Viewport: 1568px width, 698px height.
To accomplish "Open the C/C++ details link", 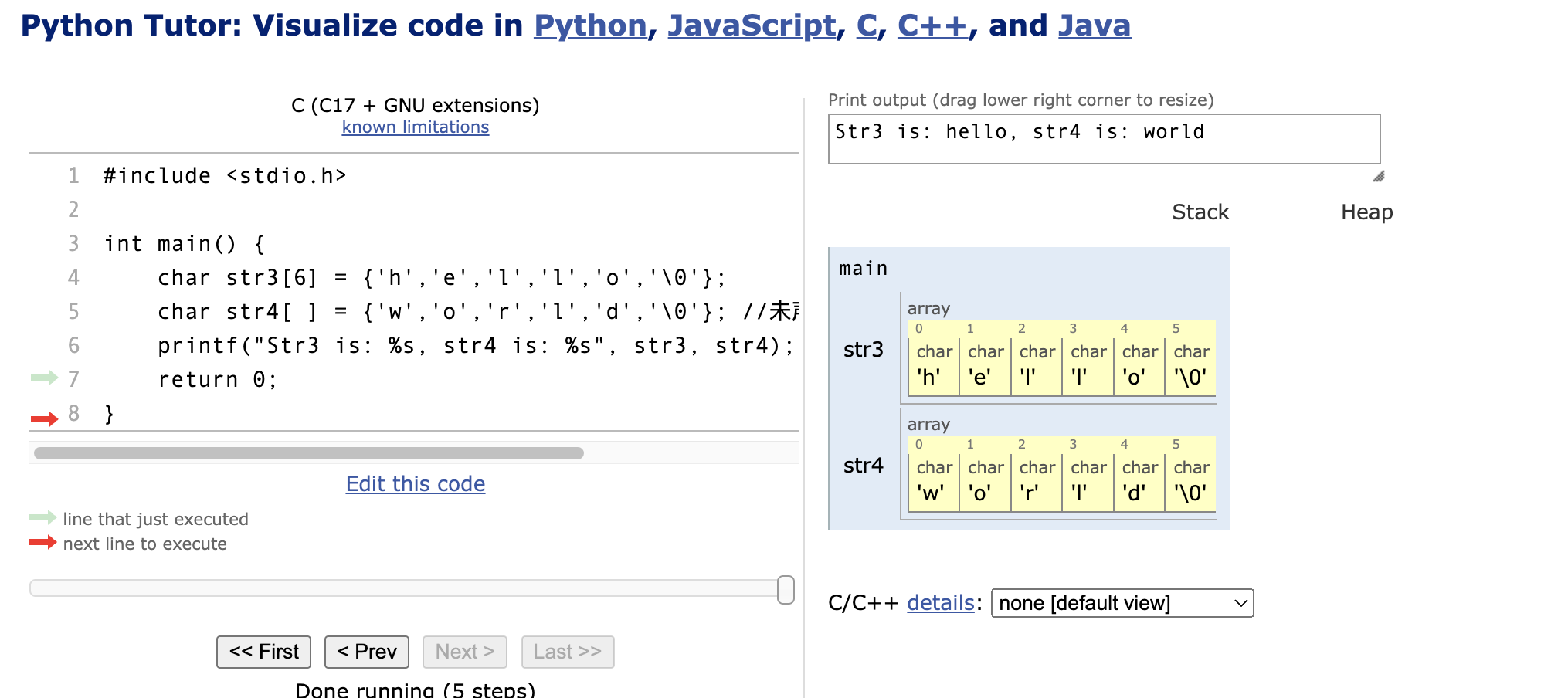I will pyautogui.click(x=940, y=603).
